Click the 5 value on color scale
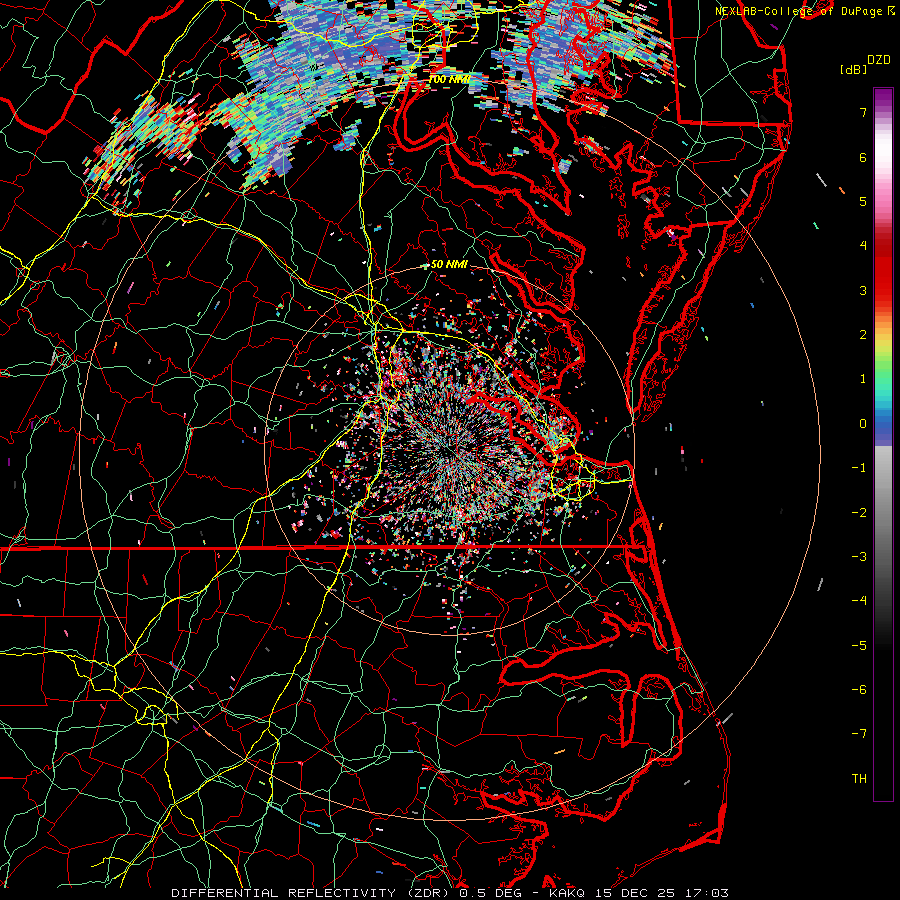Screen dimensions: 900x900 point(863,201)
